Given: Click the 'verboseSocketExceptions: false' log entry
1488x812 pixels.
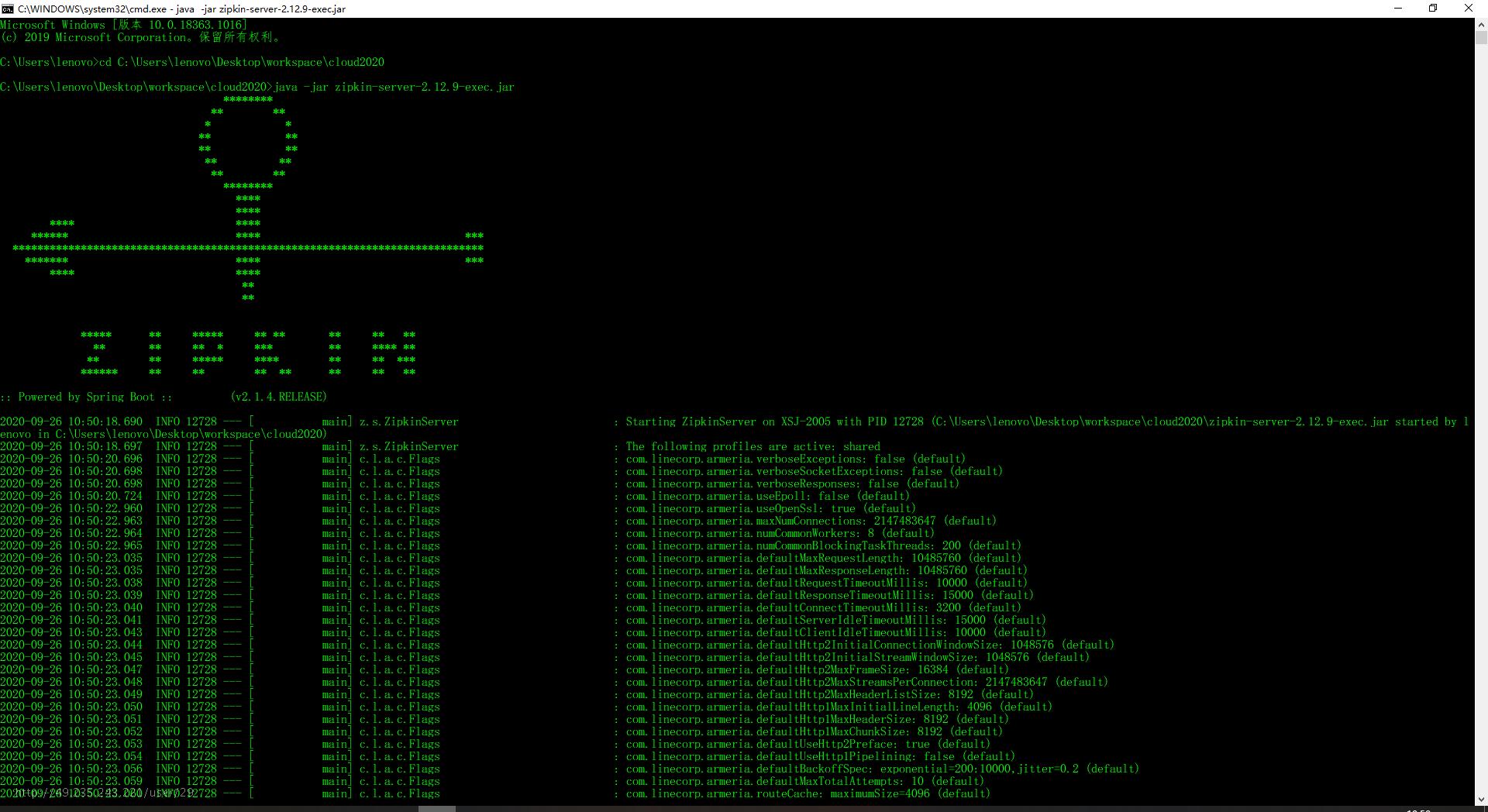Looking at the screenshot, I should 815,471.
